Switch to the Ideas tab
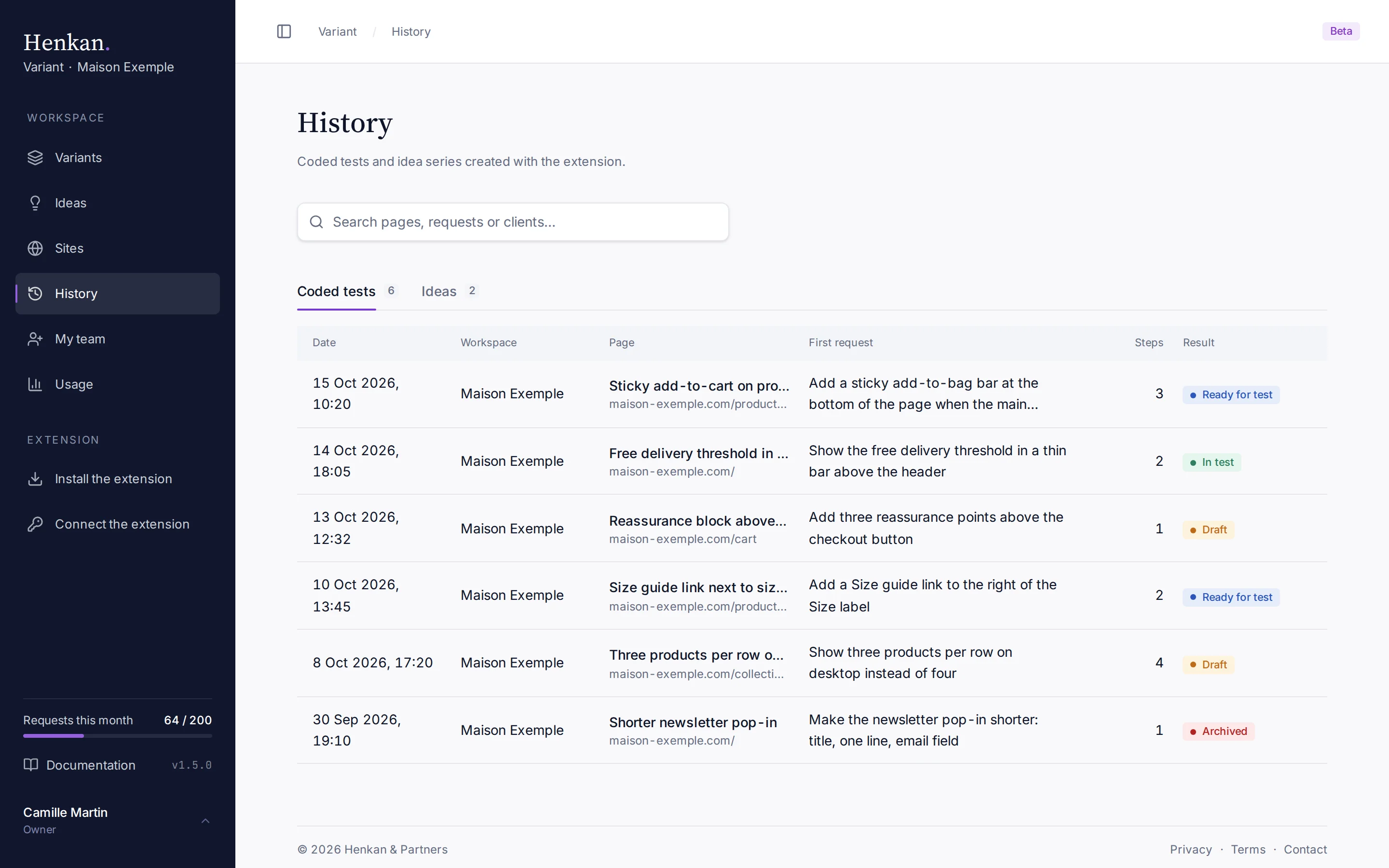Screen dimensions: 1389x868 point(449,292)
